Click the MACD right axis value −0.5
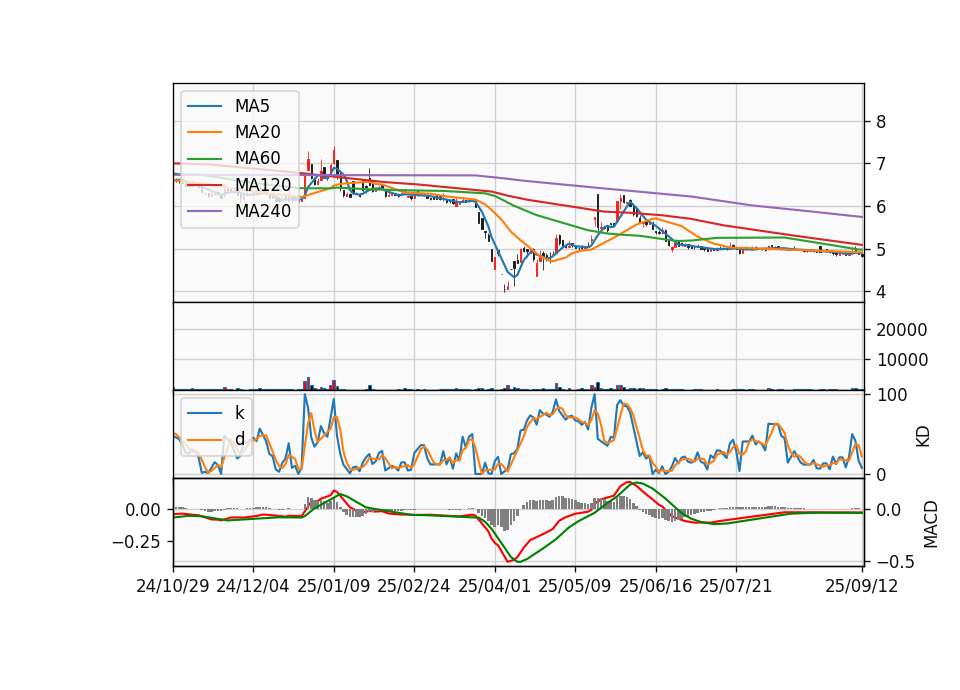The image size is (960, 690). point(894,562)
